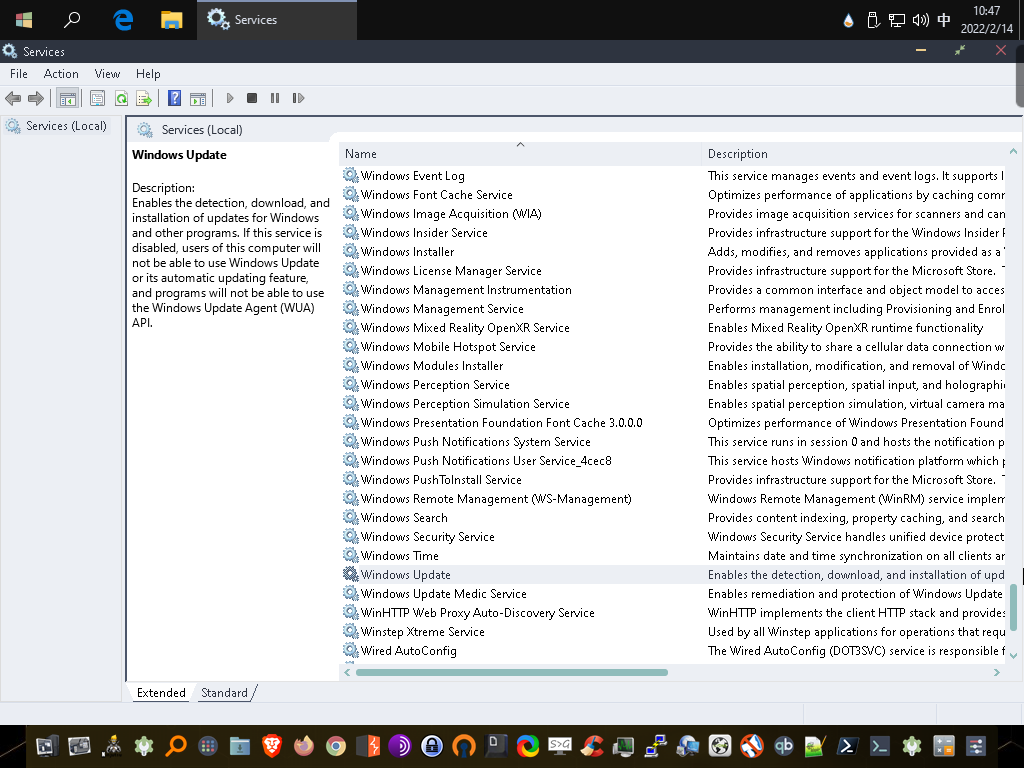The image size is (1024, 768).
Task: Select WinHTTP Web Proxy Auto-Discovery Service
Action: [673, 613]
